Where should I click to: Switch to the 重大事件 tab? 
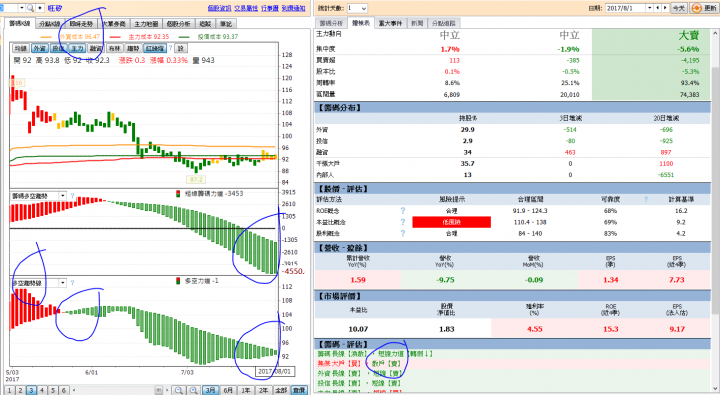(390, 23)
